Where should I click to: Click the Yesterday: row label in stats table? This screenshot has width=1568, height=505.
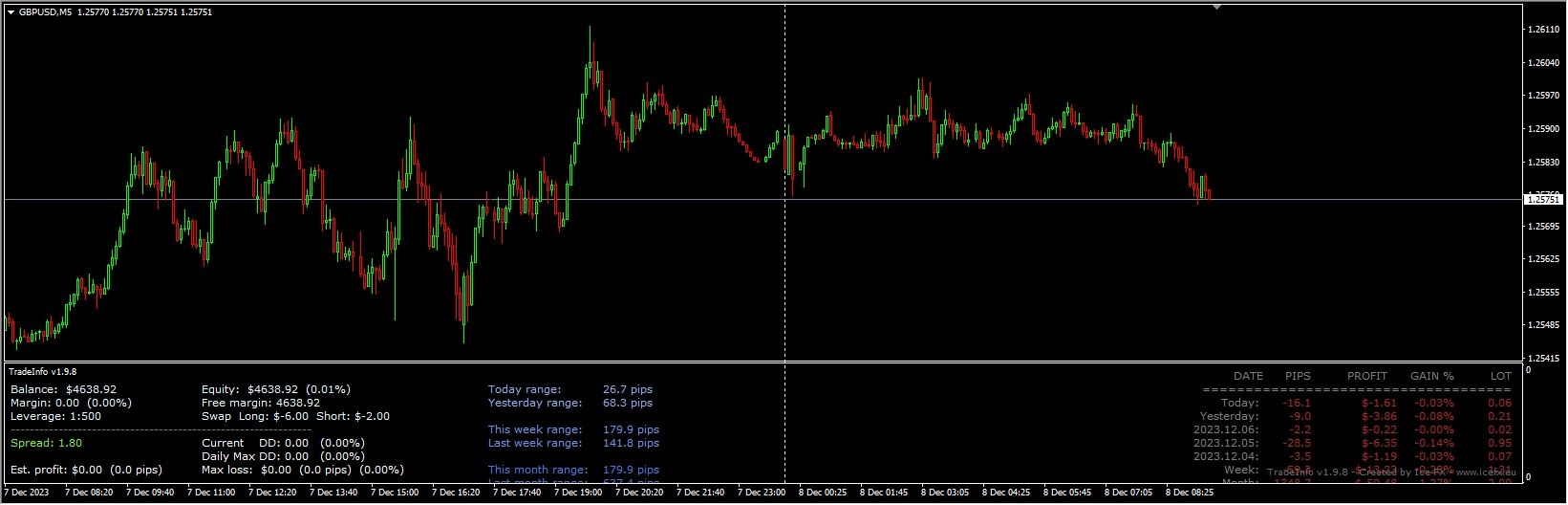coord(1229,417)
